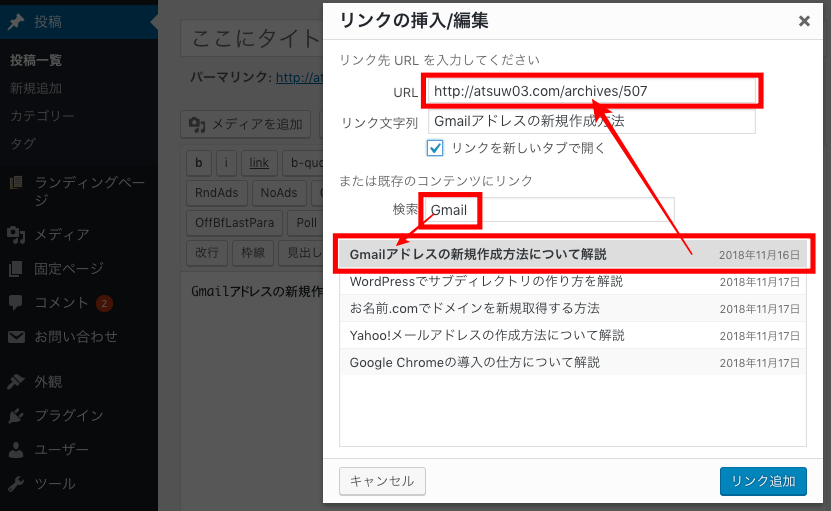Open the 投稿 menu in the sidebar
Viewport: 831px width, 511px height.
(79, 22)
